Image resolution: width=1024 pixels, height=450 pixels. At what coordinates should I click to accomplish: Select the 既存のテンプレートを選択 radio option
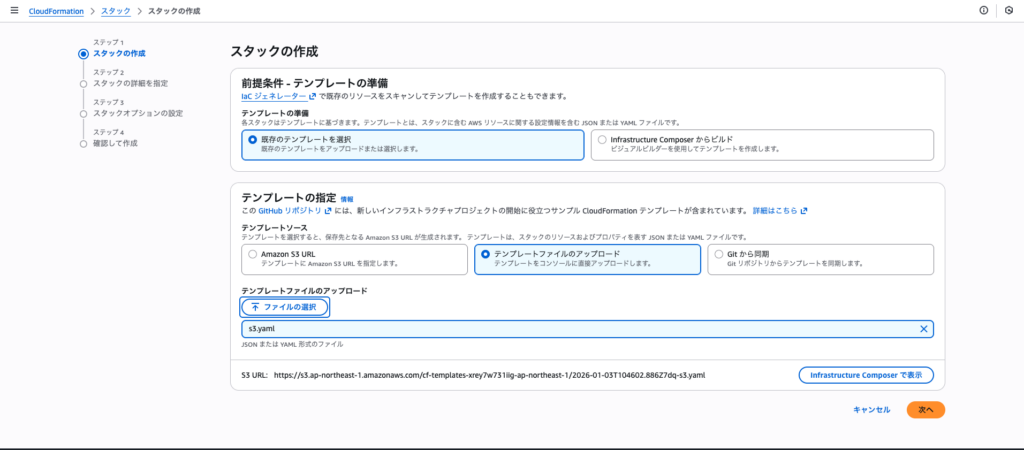(253, 140)
